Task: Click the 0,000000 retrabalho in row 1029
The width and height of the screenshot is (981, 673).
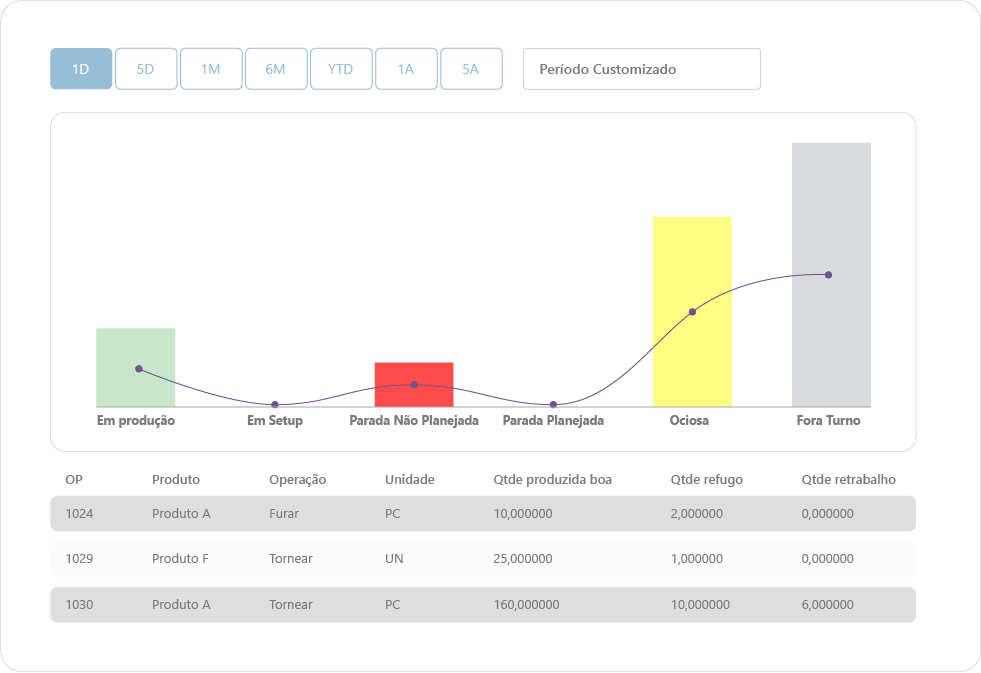Action: (x=828, y=559)
